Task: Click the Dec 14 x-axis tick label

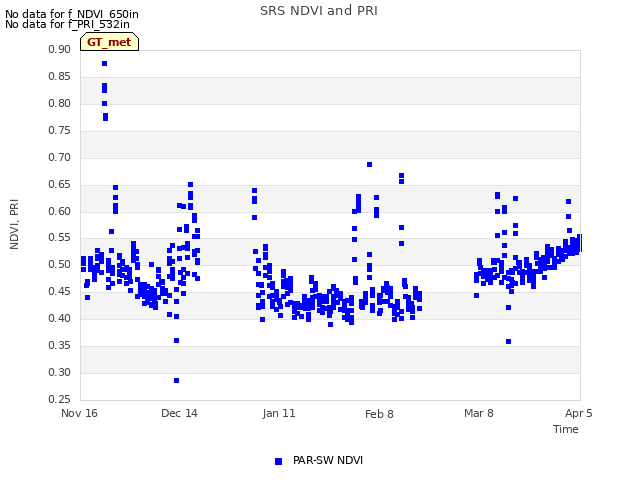Action: pos(179,413)
